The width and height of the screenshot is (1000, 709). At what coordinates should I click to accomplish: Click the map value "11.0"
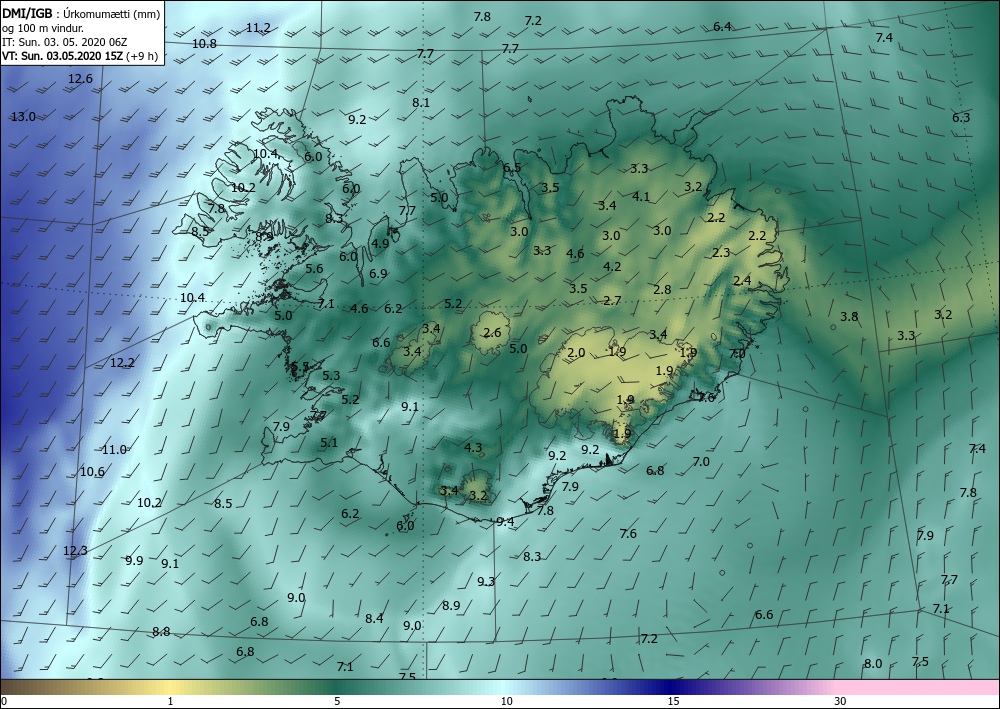pos(114,450)
